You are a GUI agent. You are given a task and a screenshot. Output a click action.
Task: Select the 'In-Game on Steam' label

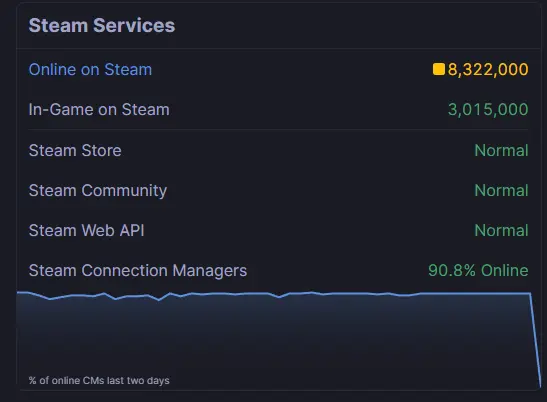click(x=99, y=110)
